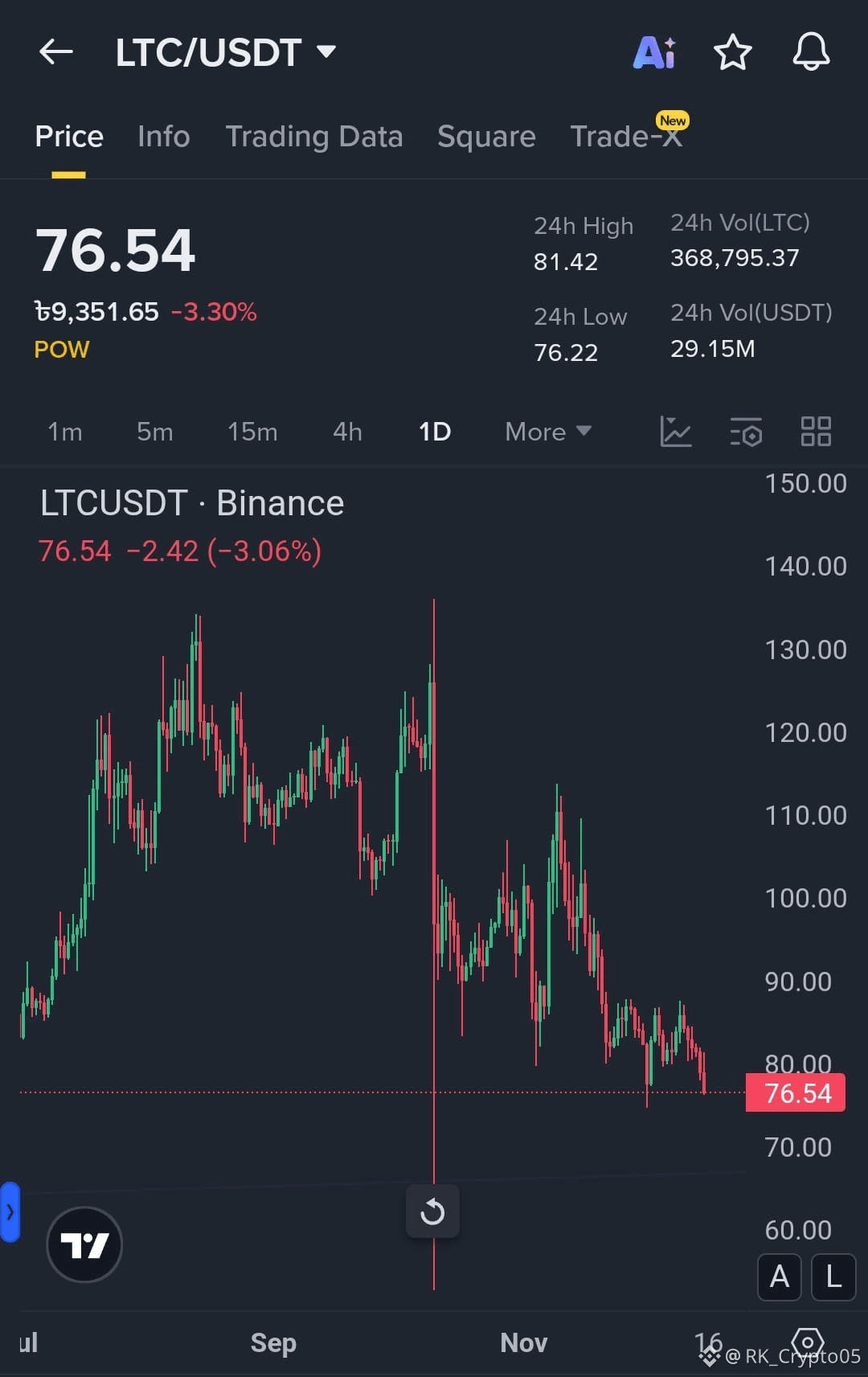
Task: Expand the blue side panel handle
Action: point(10,1212)
